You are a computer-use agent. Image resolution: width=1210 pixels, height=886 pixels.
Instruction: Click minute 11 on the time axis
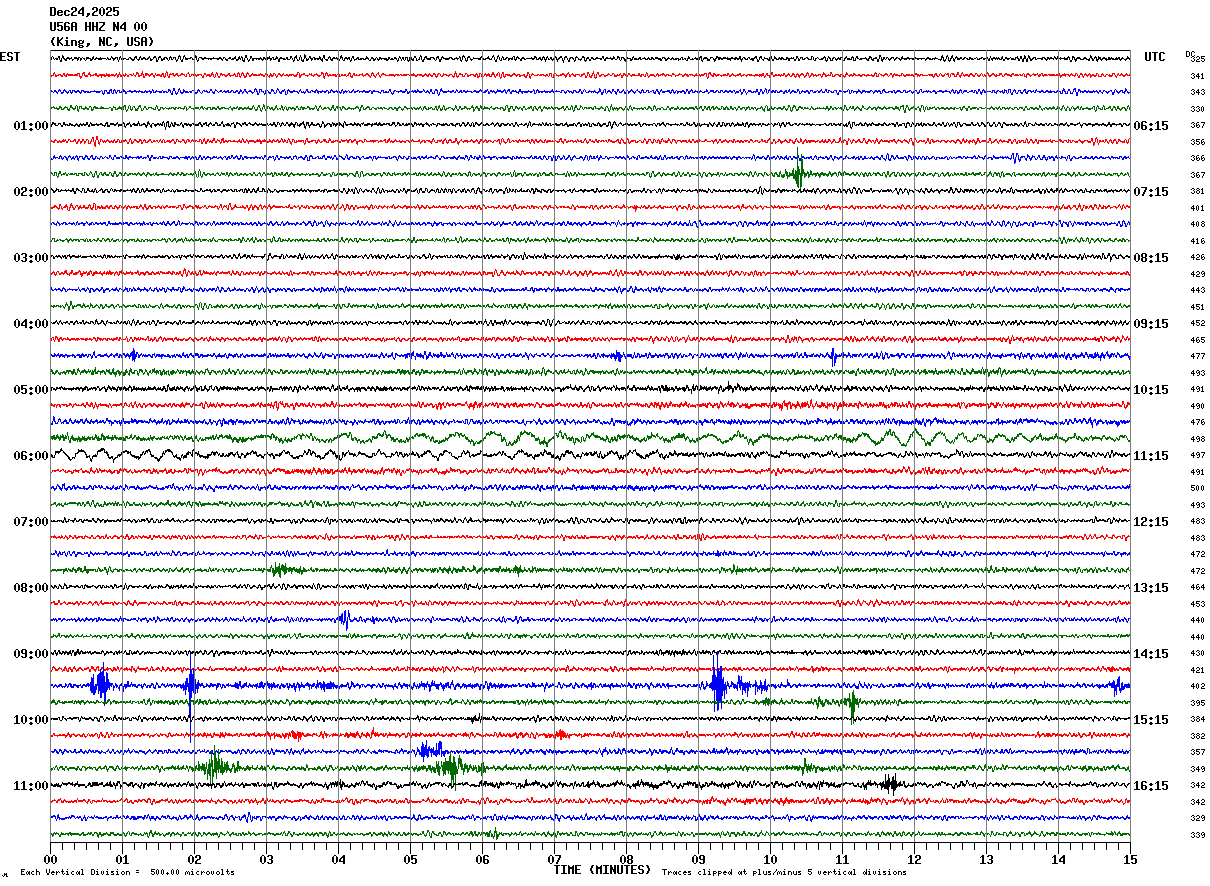(x=842, y=859)
